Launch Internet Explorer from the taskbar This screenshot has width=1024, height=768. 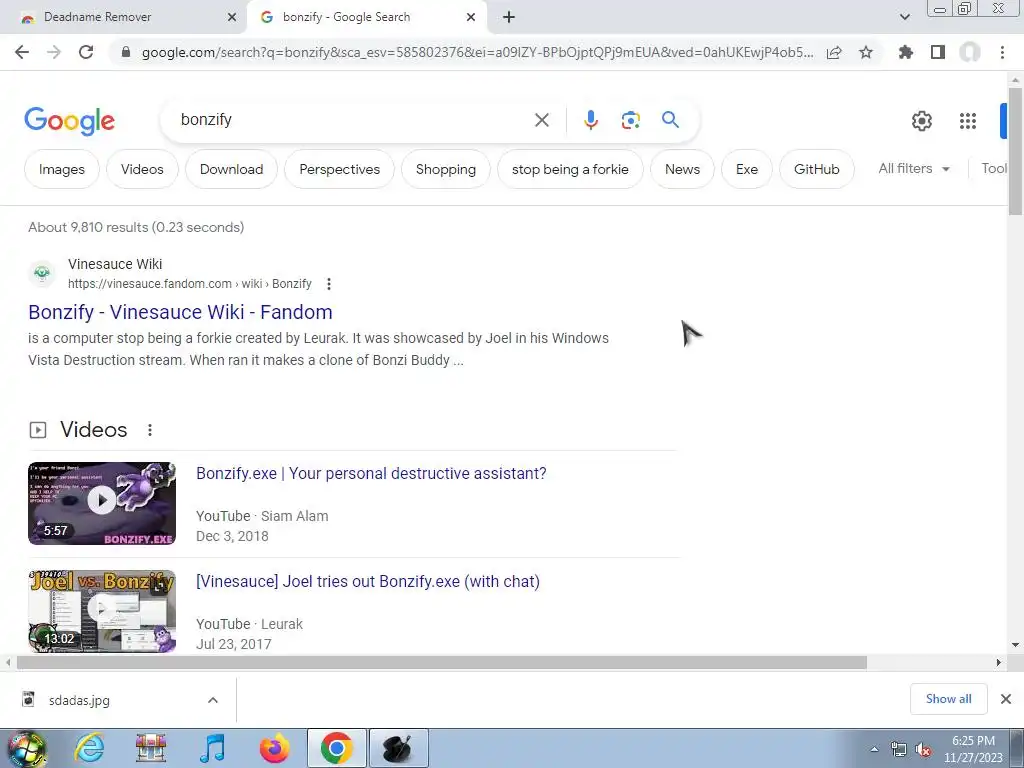click(88, 748)
